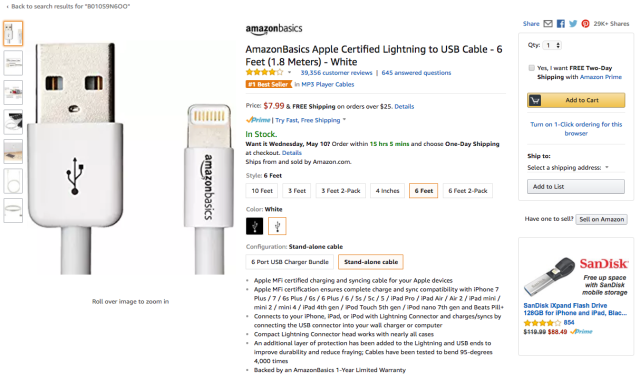Check the FREE Two-Day Shipping checkbox

tap(531, 68)
